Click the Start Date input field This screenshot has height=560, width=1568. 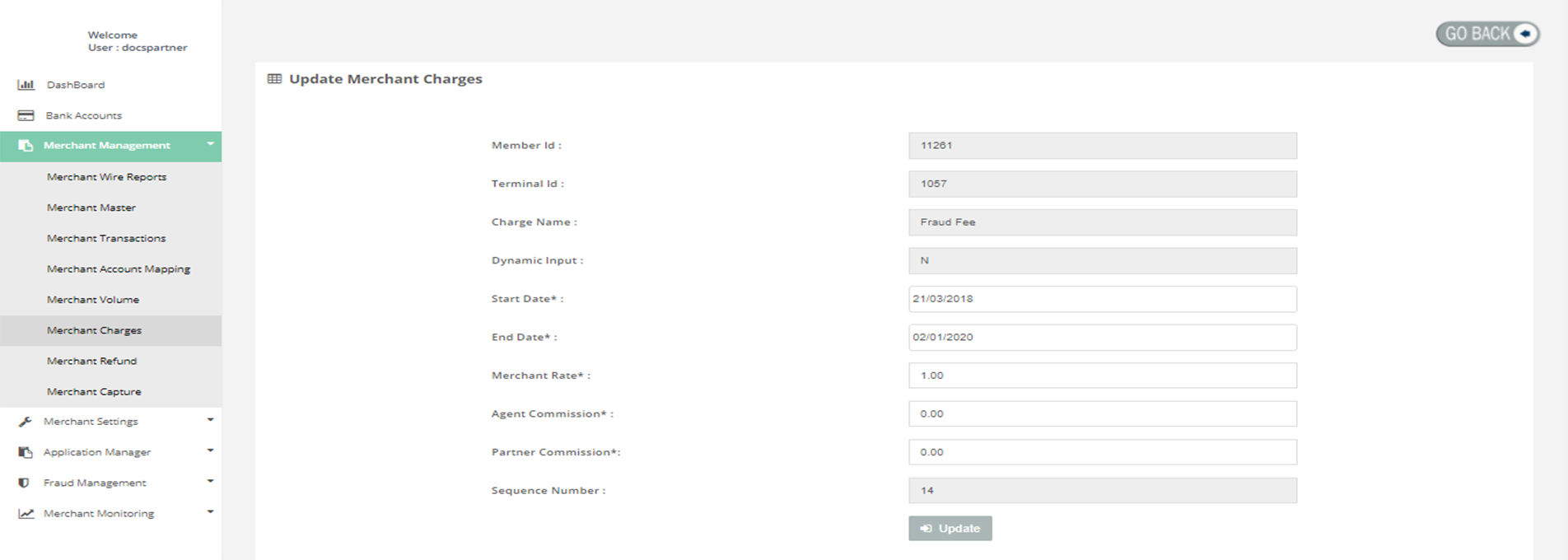(1102, 299)
